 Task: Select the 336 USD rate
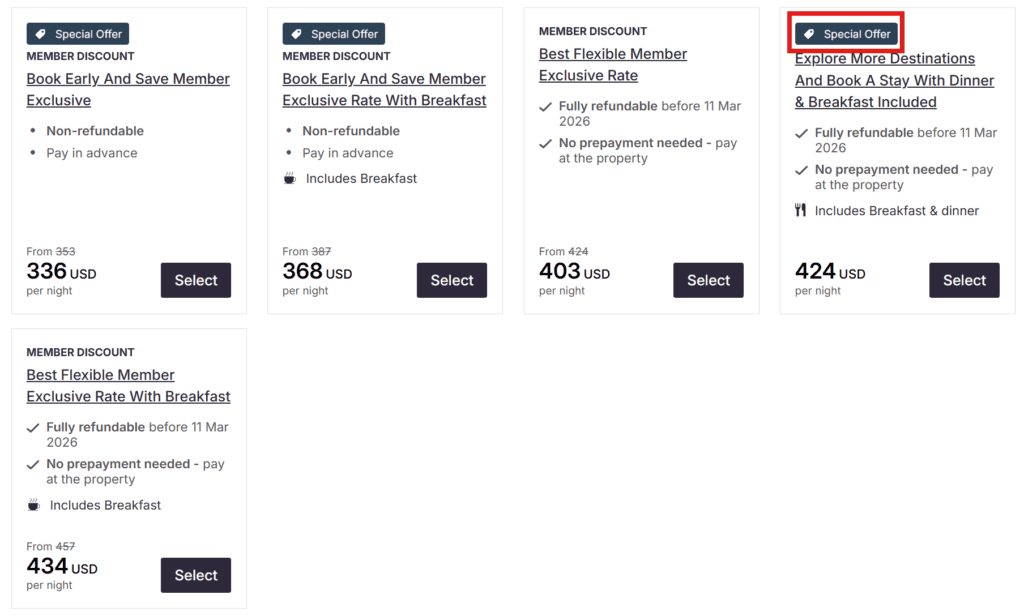point(196,280)
